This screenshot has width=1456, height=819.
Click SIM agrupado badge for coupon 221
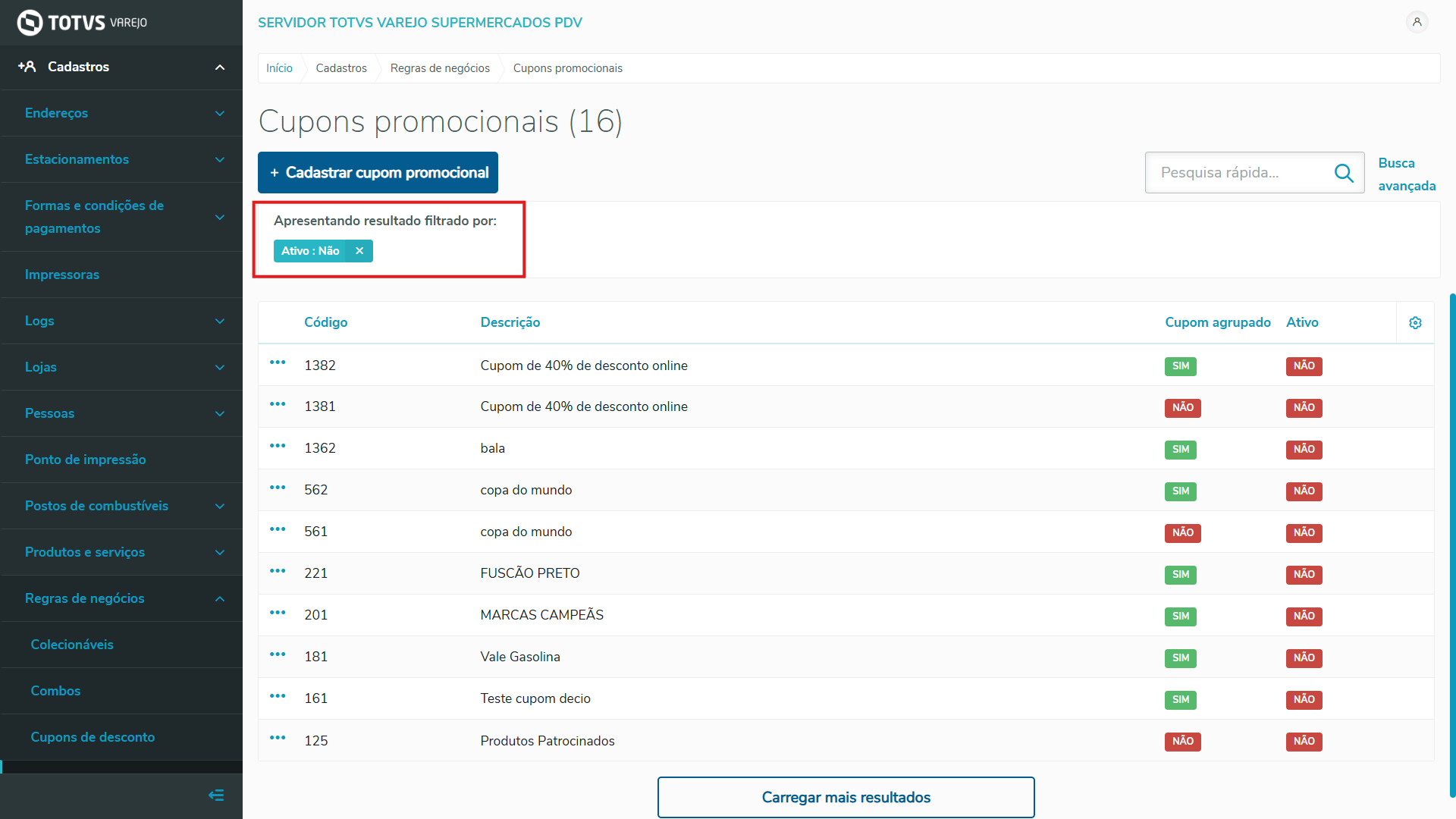1180,575
